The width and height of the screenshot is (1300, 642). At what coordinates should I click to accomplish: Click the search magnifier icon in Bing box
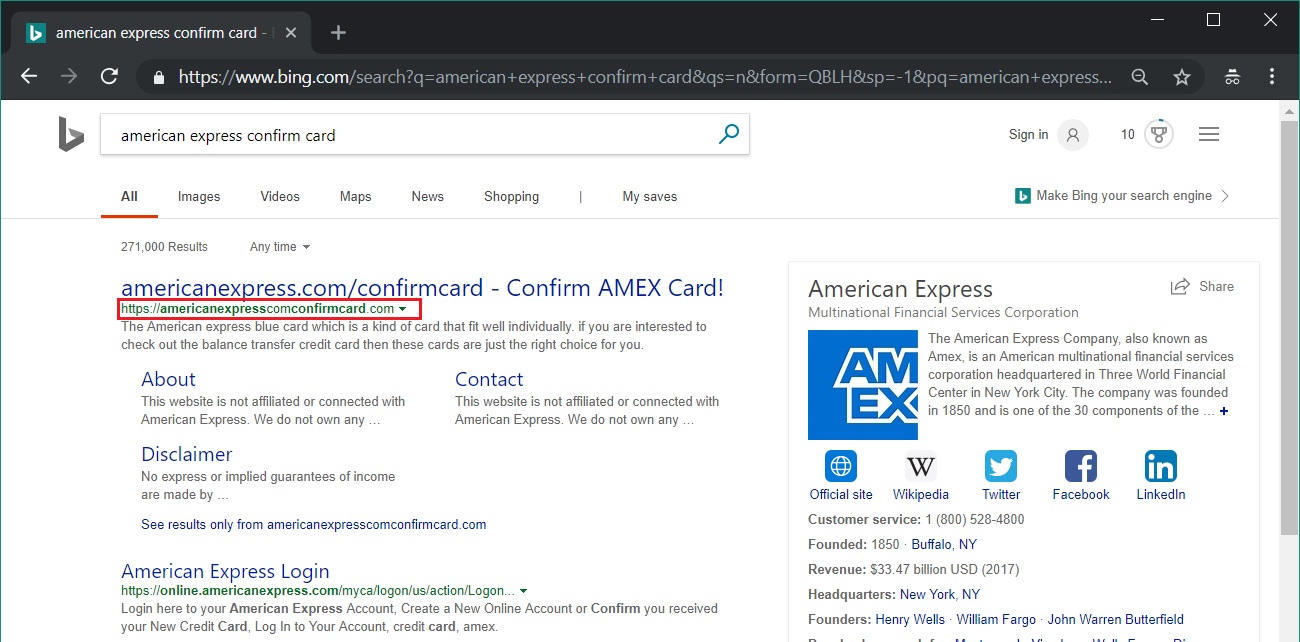pyautogui.click(x=729, y=133)
